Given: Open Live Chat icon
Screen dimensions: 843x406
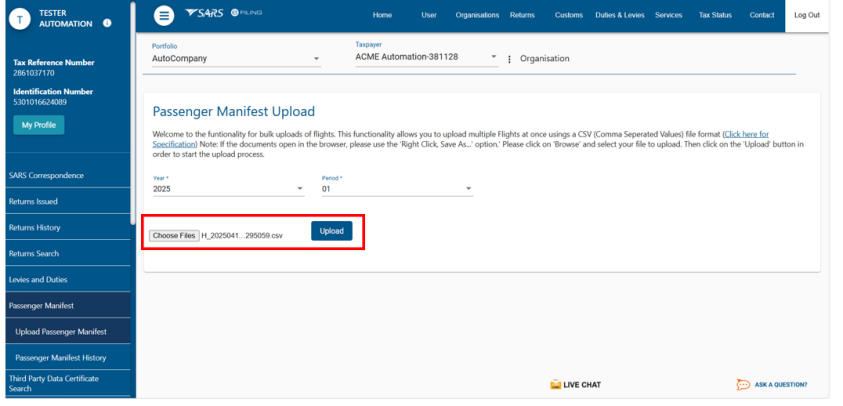Looking at the screenshot, I should 555,384.
